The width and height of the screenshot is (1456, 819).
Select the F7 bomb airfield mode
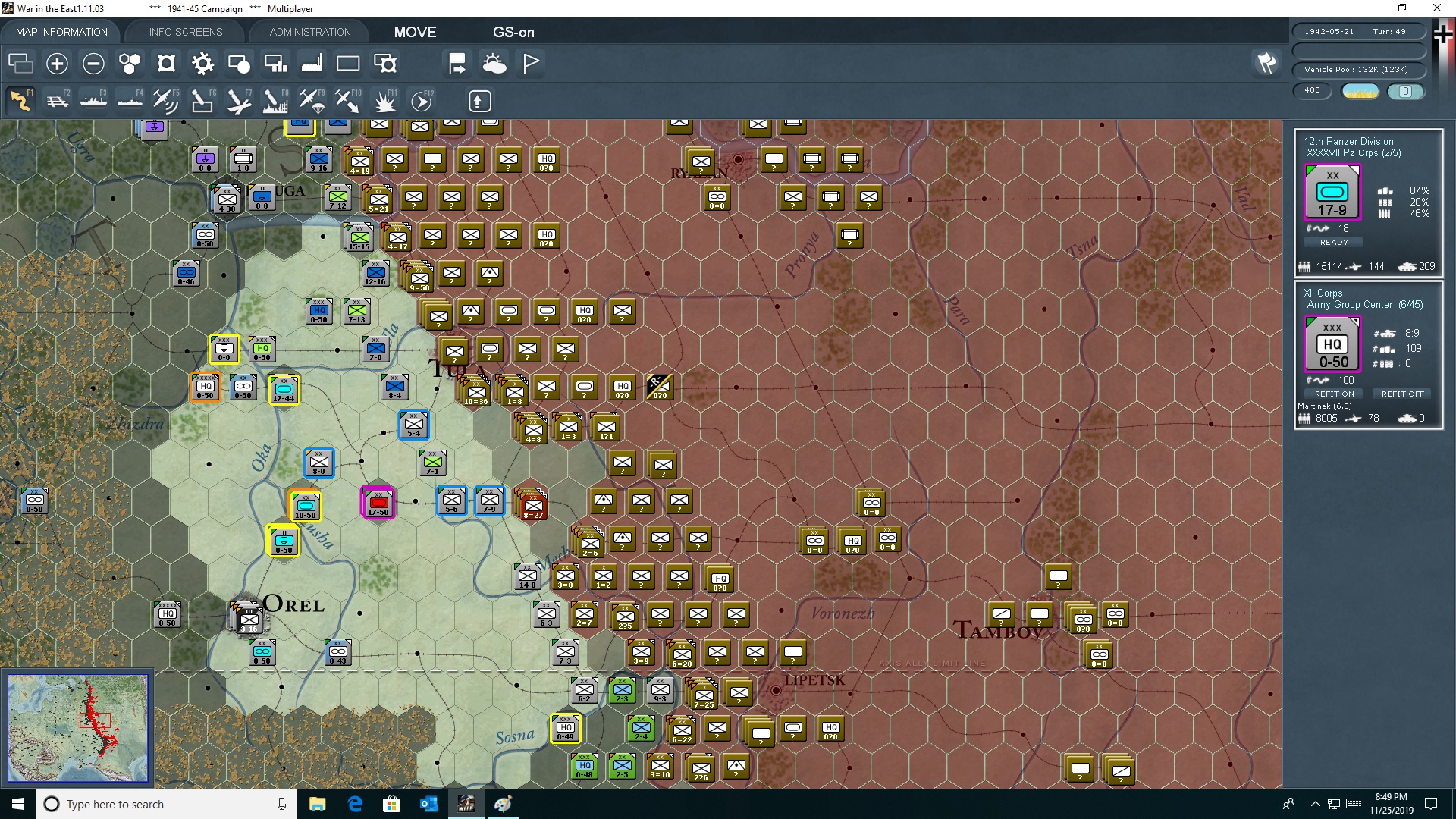[239, 101]
